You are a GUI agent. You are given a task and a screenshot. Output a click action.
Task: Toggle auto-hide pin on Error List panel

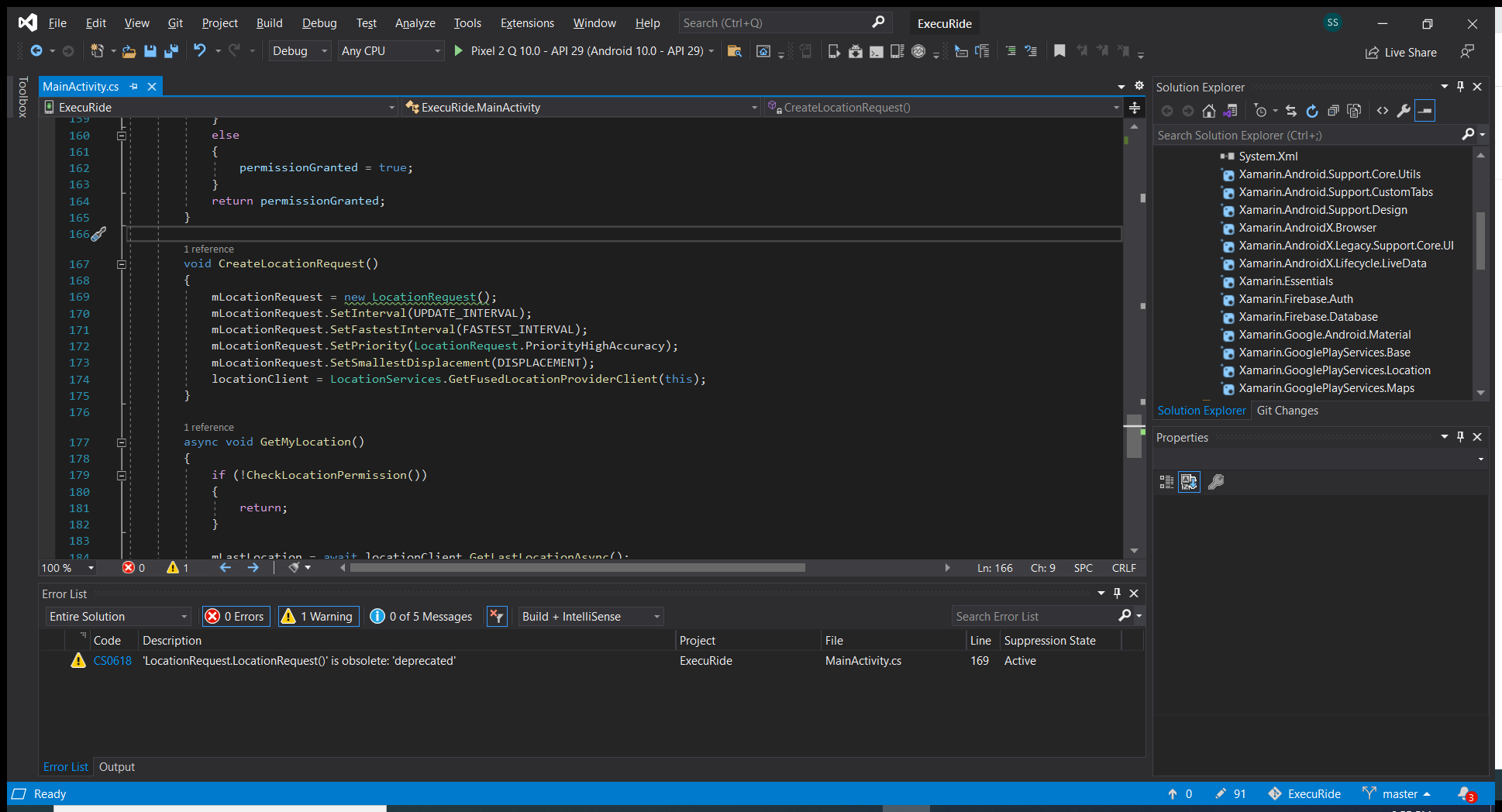(x=1117, y=594)
